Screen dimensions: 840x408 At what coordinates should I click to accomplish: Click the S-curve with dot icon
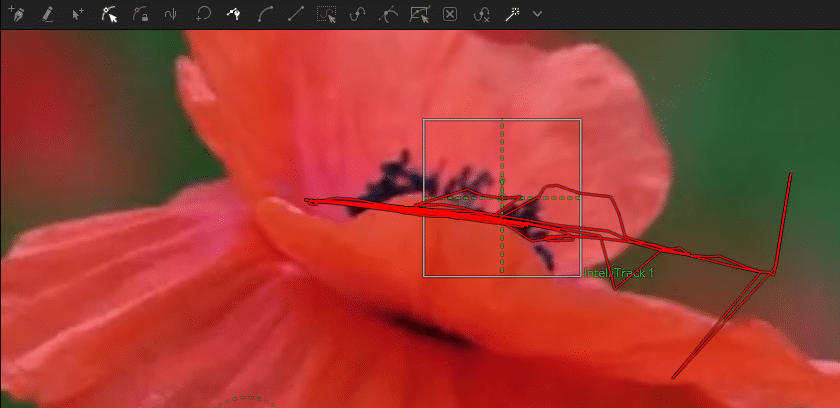click(x=357, y=14)
